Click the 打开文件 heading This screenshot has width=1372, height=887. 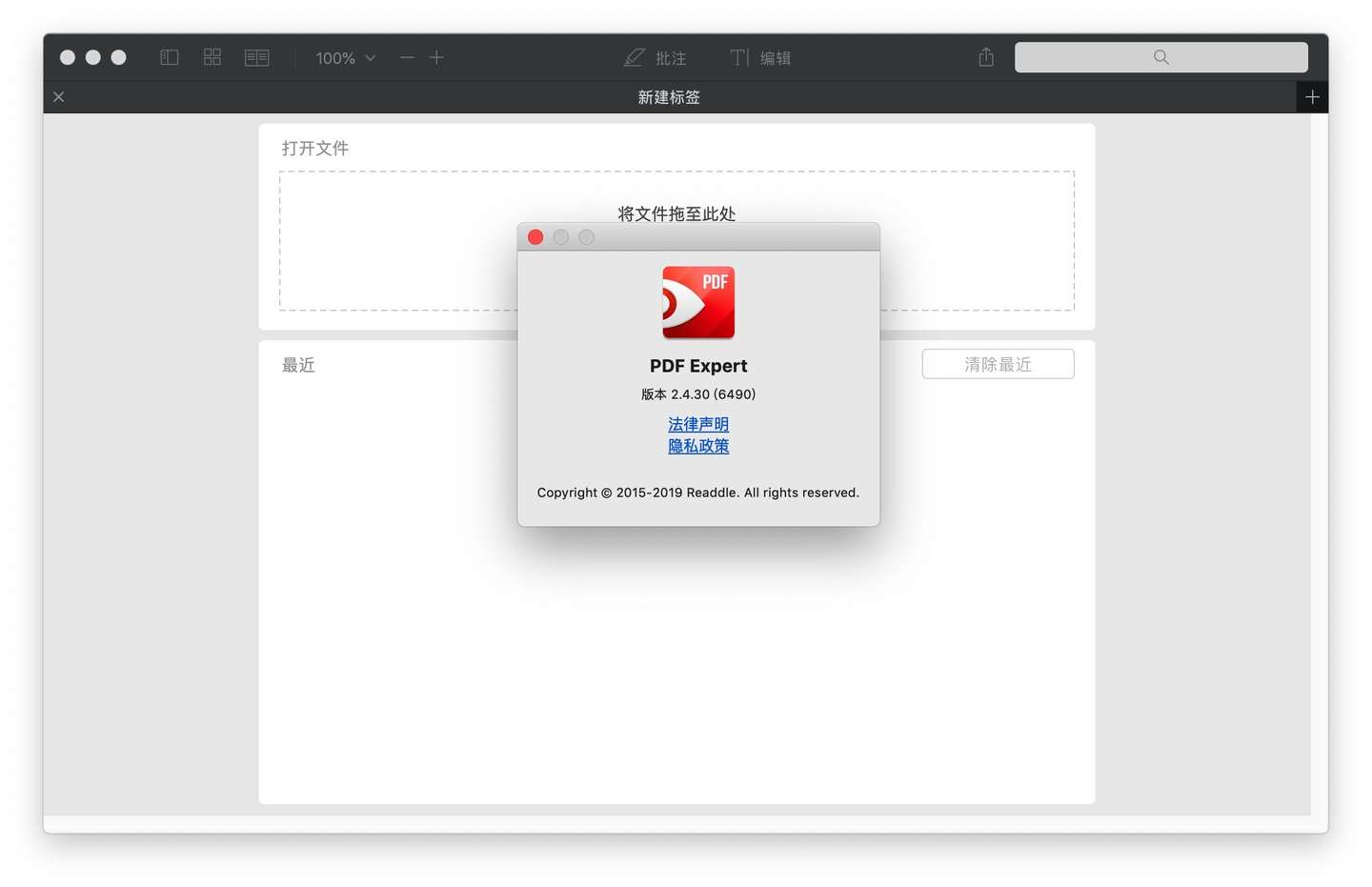[315, 149]
